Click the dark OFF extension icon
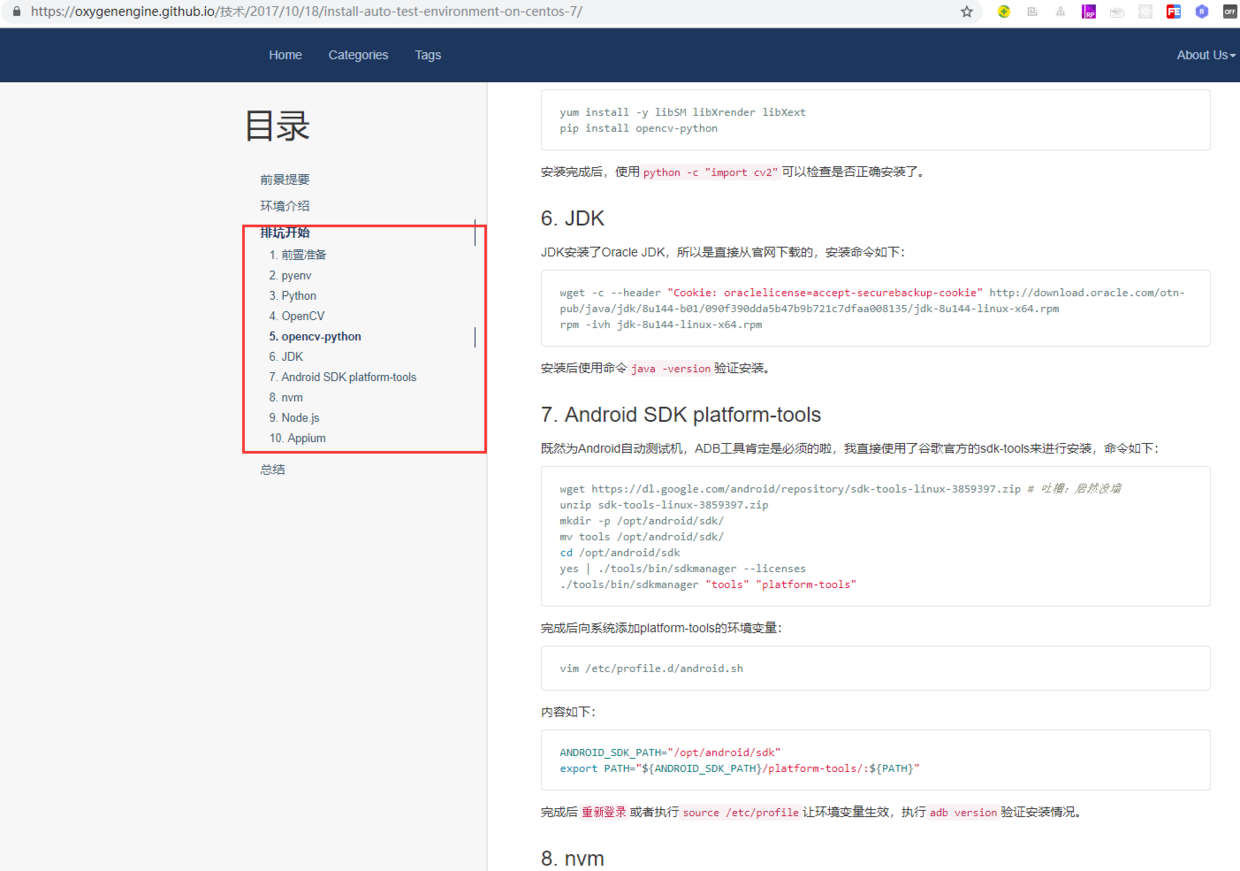This screenshot has width=1240, height=871. 1230,12
